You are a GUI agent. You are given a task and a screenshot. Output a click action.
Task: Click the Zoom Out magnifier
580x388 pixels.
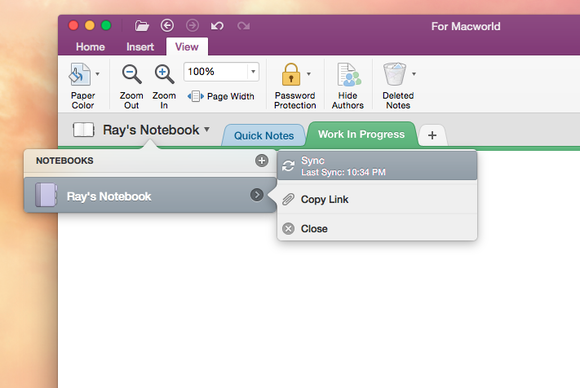(x=132, y=74)
